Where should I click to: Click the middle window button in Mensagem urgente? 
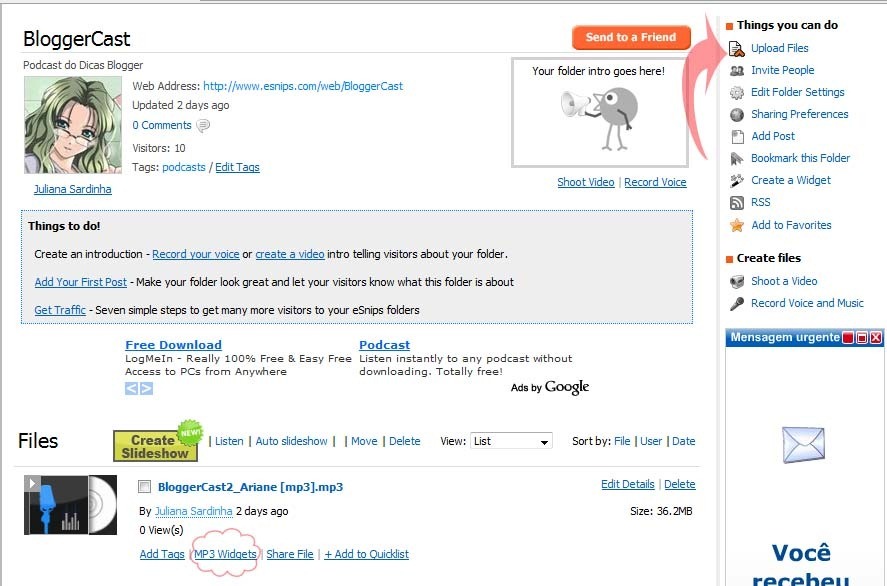862,338
